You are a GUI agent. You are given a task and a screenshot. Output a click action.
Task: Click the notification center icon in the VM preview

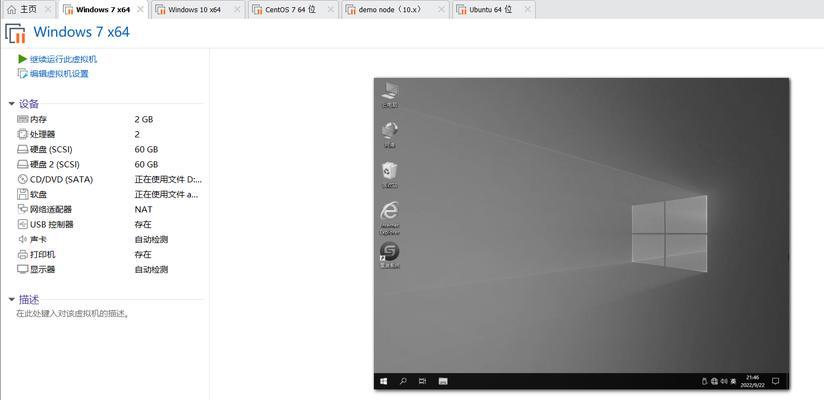[775, 381]
